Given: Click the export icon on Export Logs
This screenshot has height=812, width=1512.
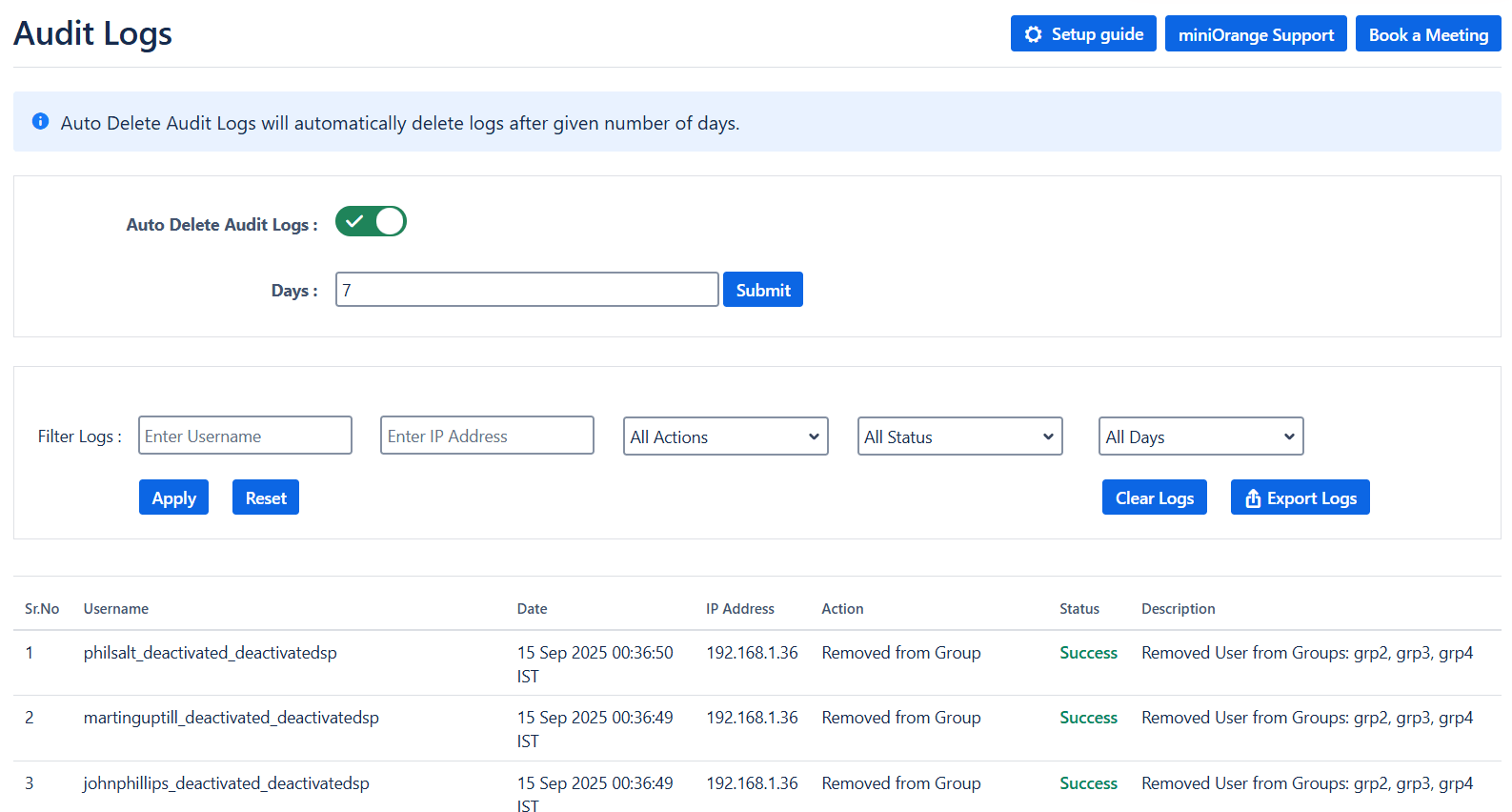Looking at the screenshot, I should 1253,498.
